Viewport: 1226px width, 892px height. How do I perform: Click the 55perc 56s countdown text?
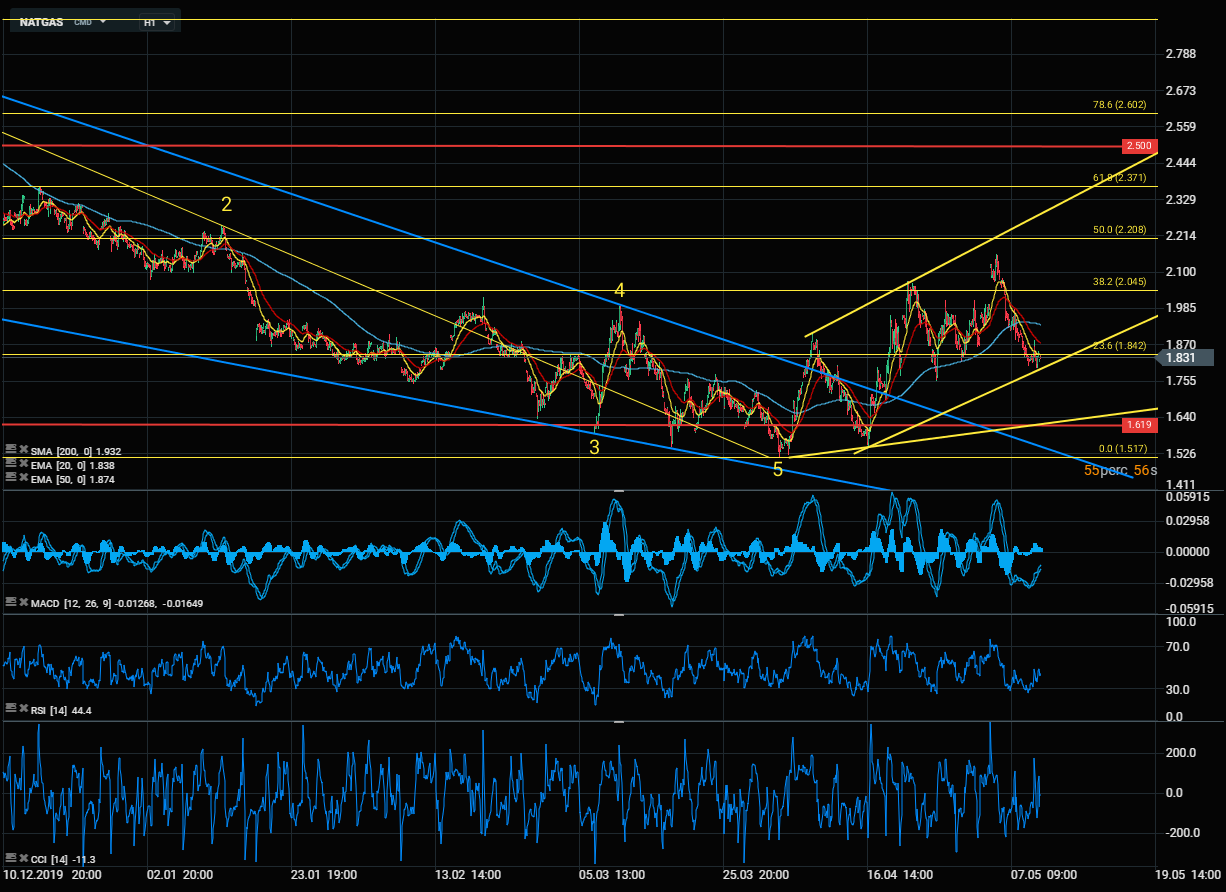pos(1121,469)
